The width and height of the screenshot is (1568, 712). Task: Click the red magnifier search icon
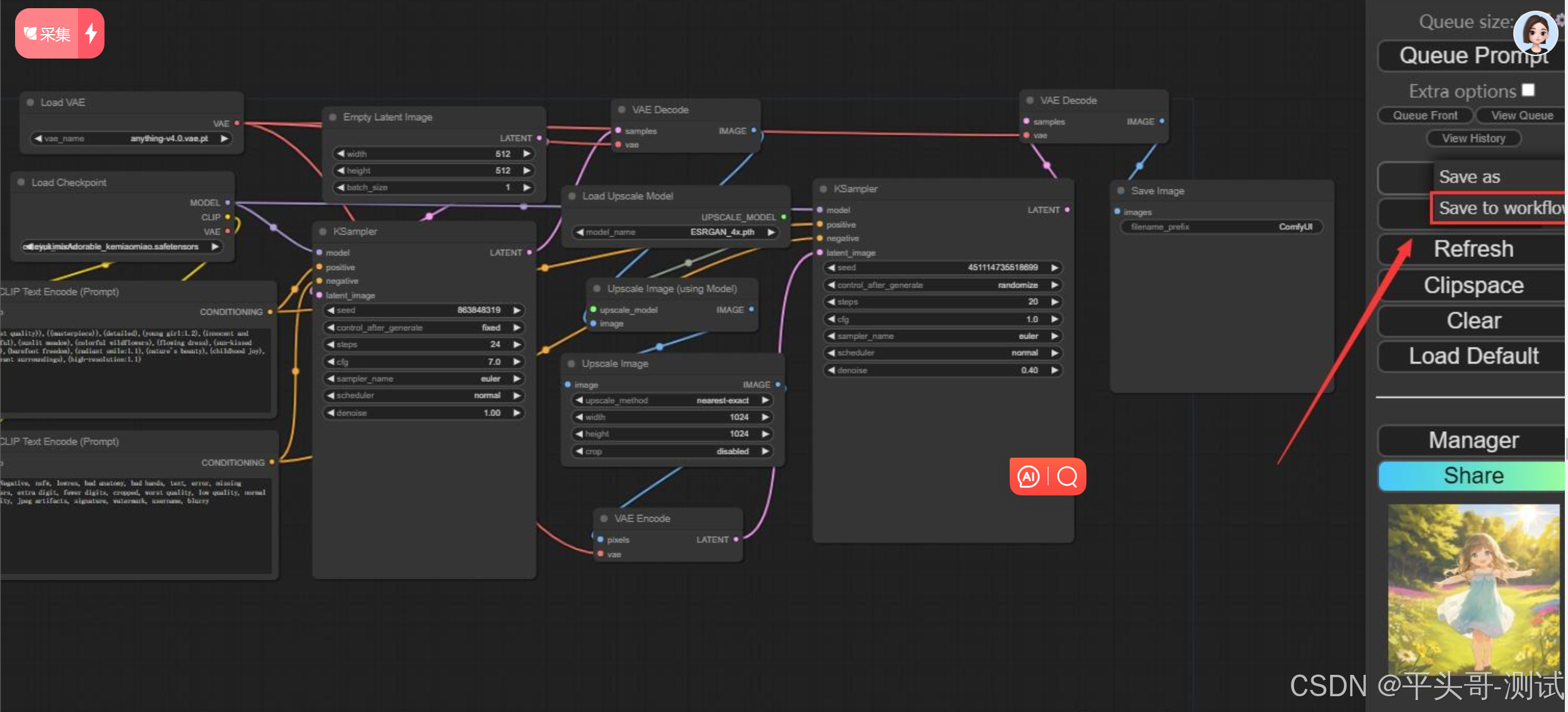point(1067,477)
